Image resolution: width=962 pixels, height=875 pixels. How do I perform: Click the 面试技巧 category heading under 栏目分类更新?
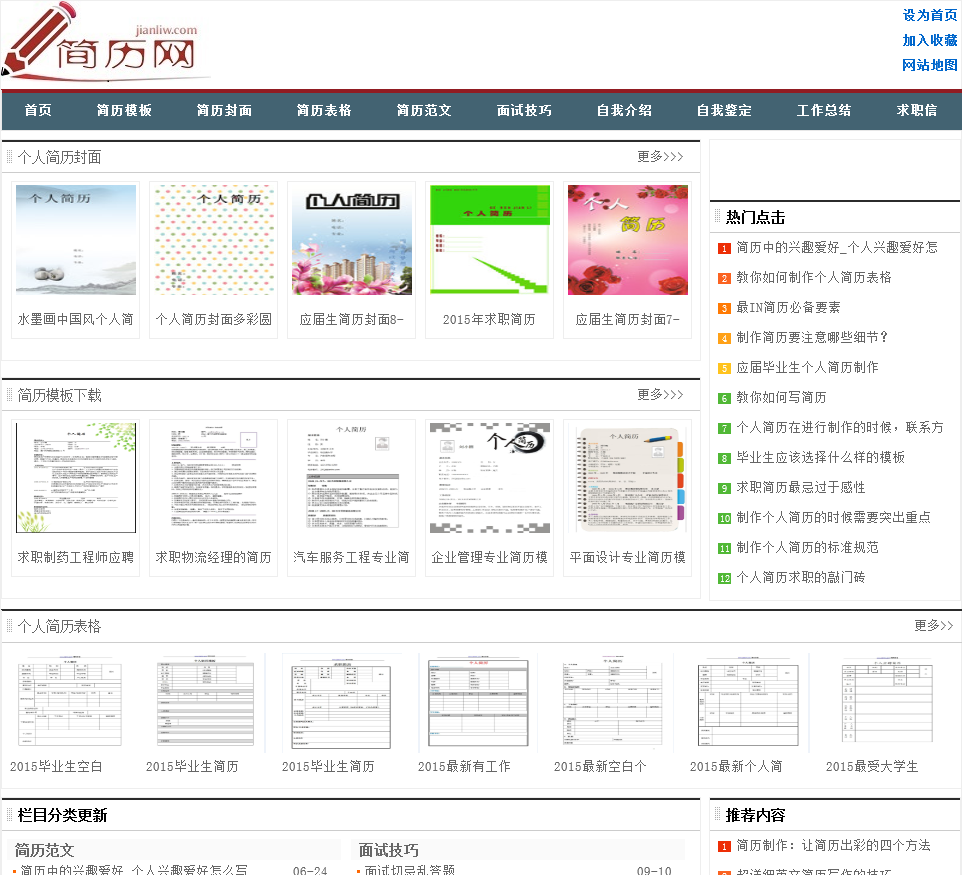(x=388, y=850)
